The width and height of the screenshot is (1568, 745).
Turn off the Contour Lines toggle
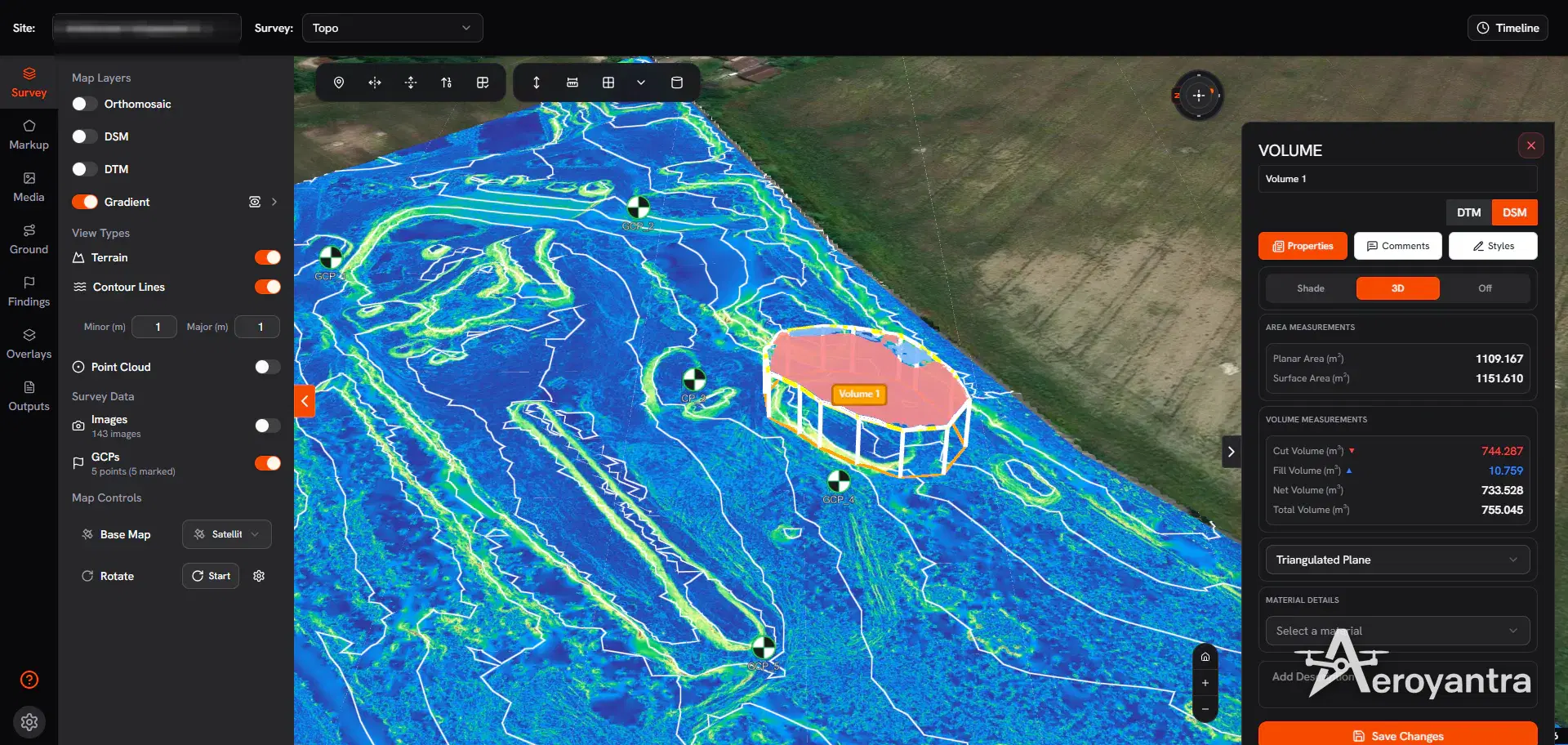click(268, 287)
